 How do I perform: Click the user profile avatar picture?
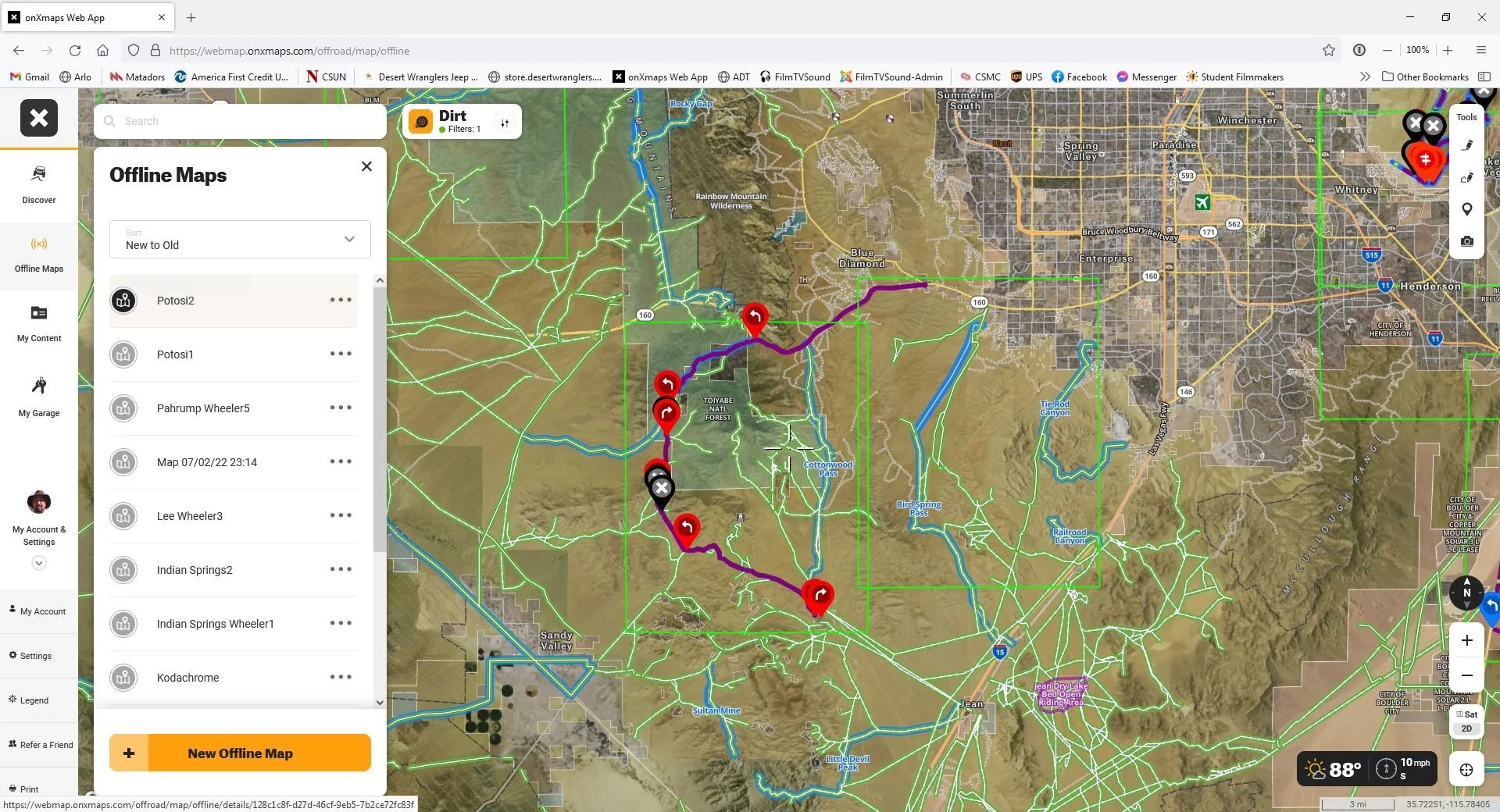(x=39, y=502)
